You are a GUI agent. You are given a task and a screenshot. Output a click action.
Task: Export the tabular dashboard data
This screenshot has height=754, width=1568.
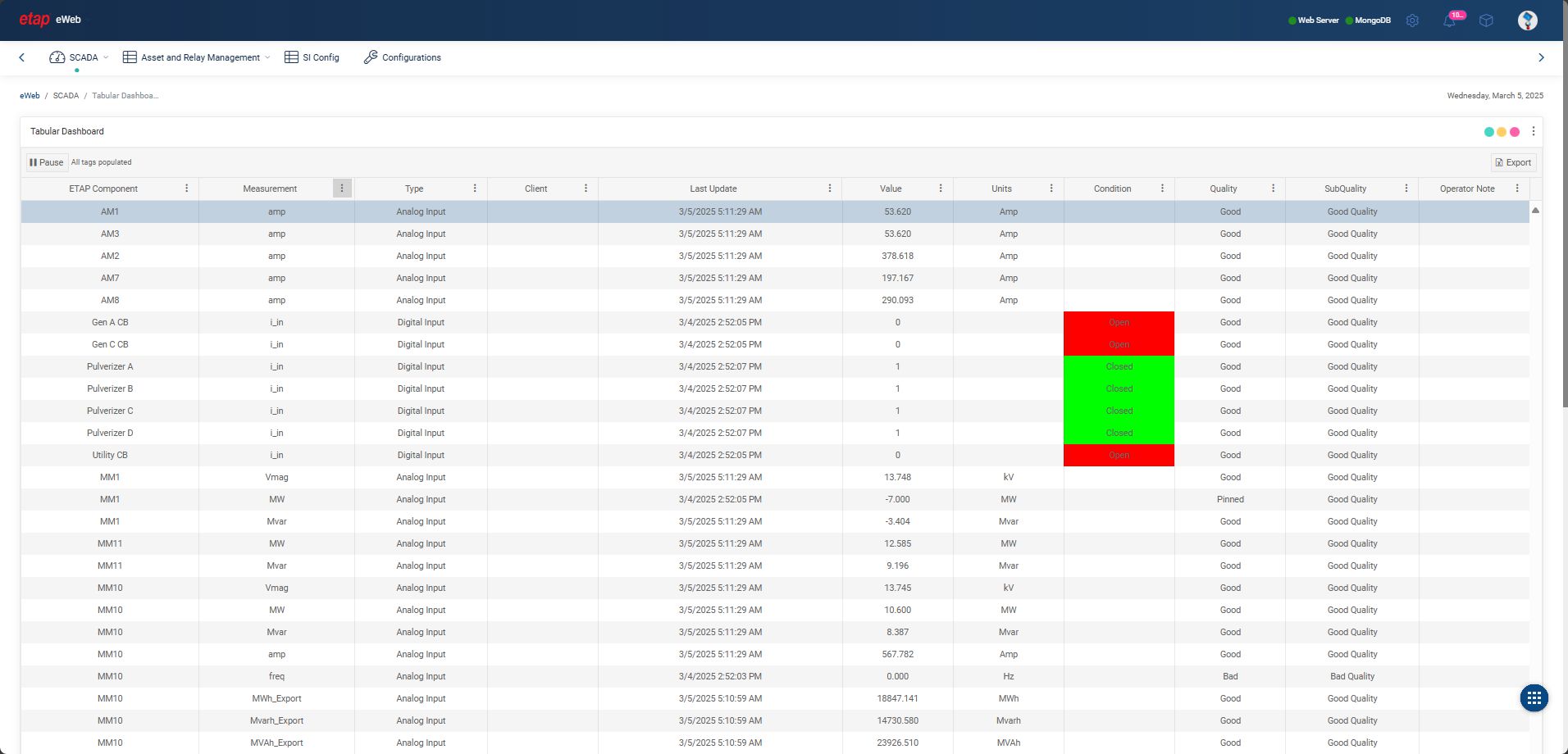click(1513, 162)
